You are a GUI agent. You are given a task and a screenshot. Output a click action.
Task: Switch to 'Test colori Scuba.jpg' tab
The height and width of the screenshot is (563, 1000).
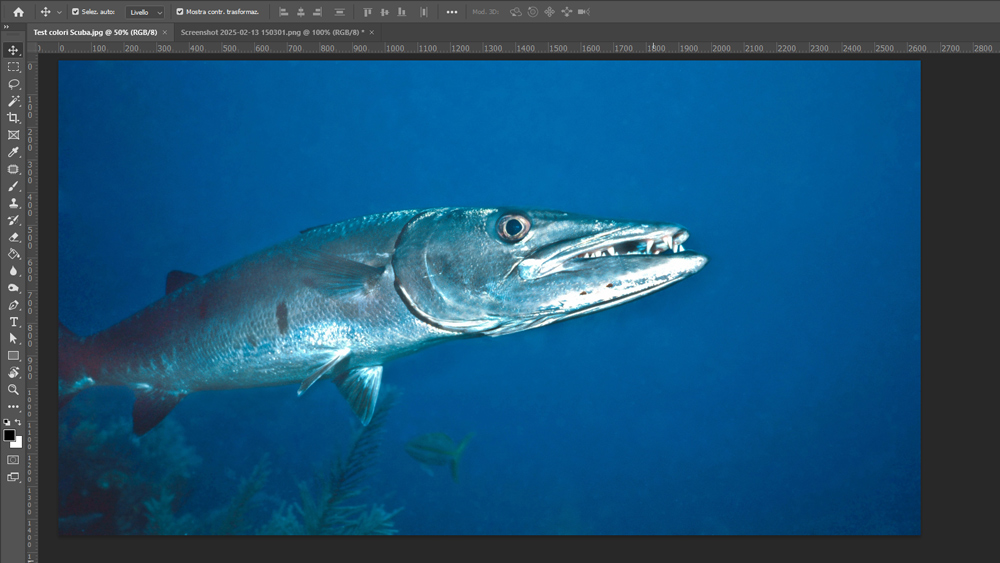[94, 32]
